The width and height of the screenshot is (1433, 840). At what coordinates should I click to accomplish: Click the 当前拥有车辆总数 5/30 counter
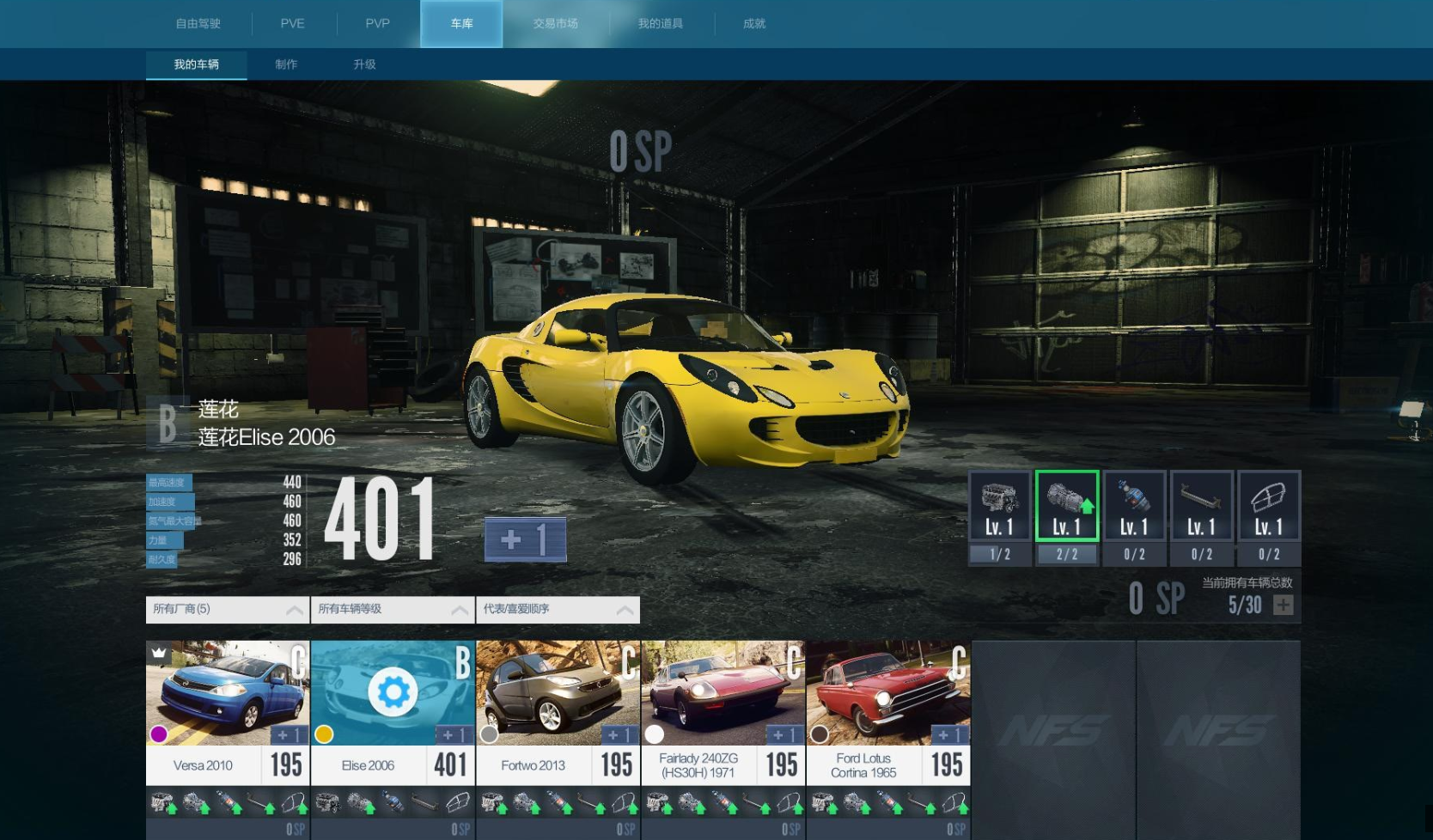click(1247, 596)
